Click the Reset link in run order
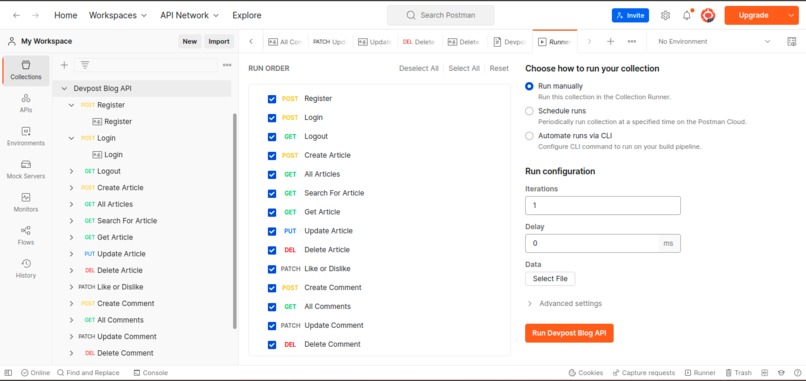 click(x=499, y=68)
